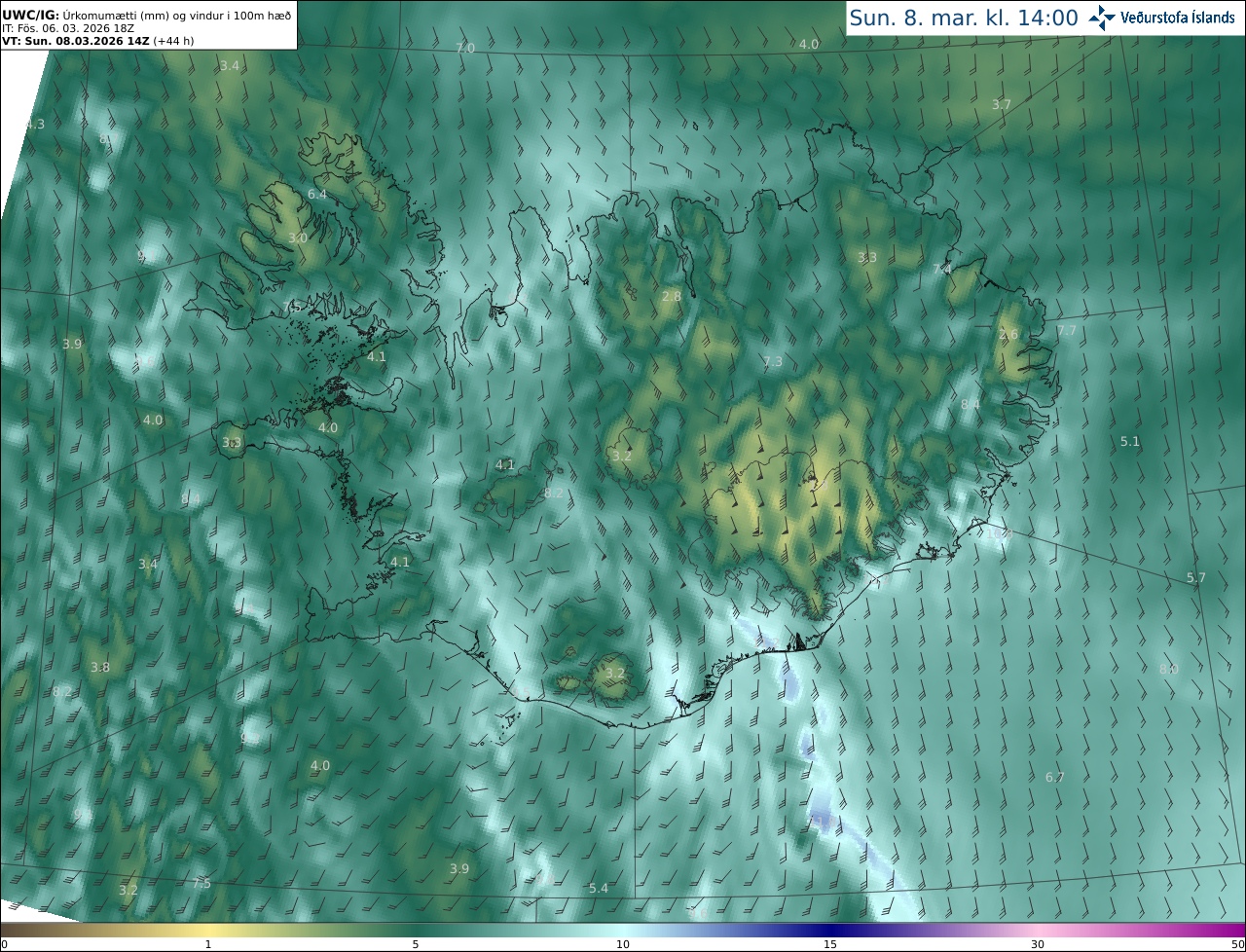Pick the dark navy segment of the color scale
1246x952 pixels.
click(x=830, y=930)
